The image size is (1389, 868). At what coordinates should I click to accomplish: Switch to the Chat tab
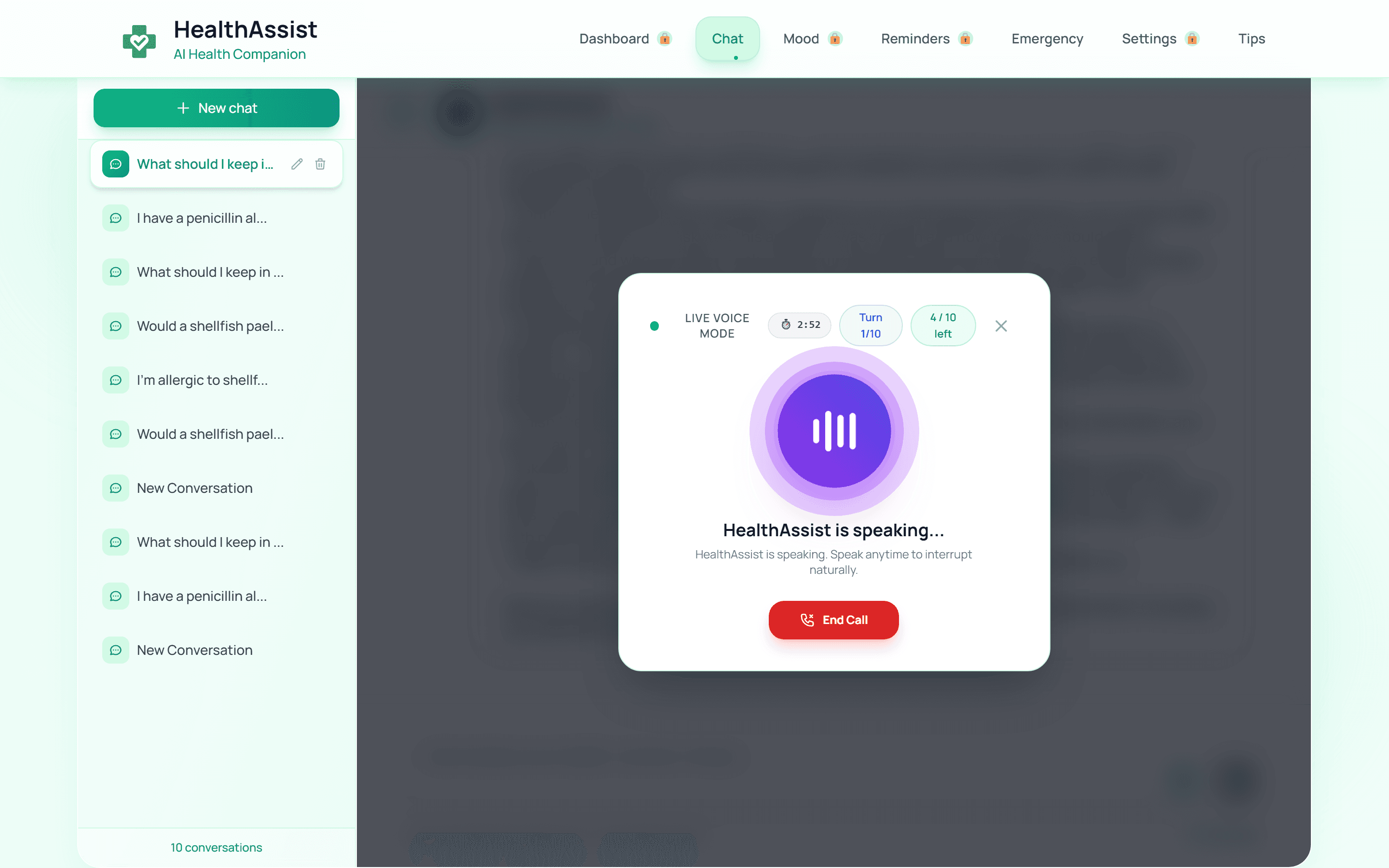727,39
